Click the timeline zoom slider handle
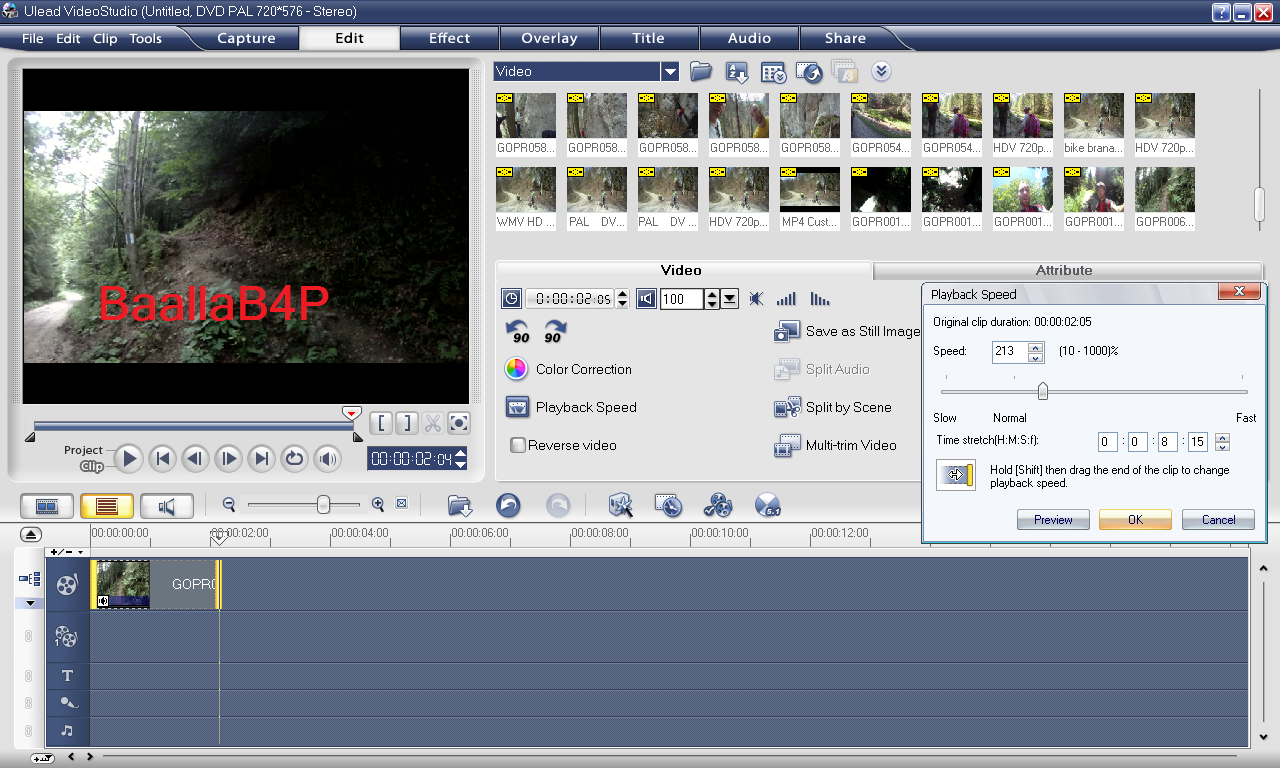The image size is (1280, 768). click(x=323, y=505)
